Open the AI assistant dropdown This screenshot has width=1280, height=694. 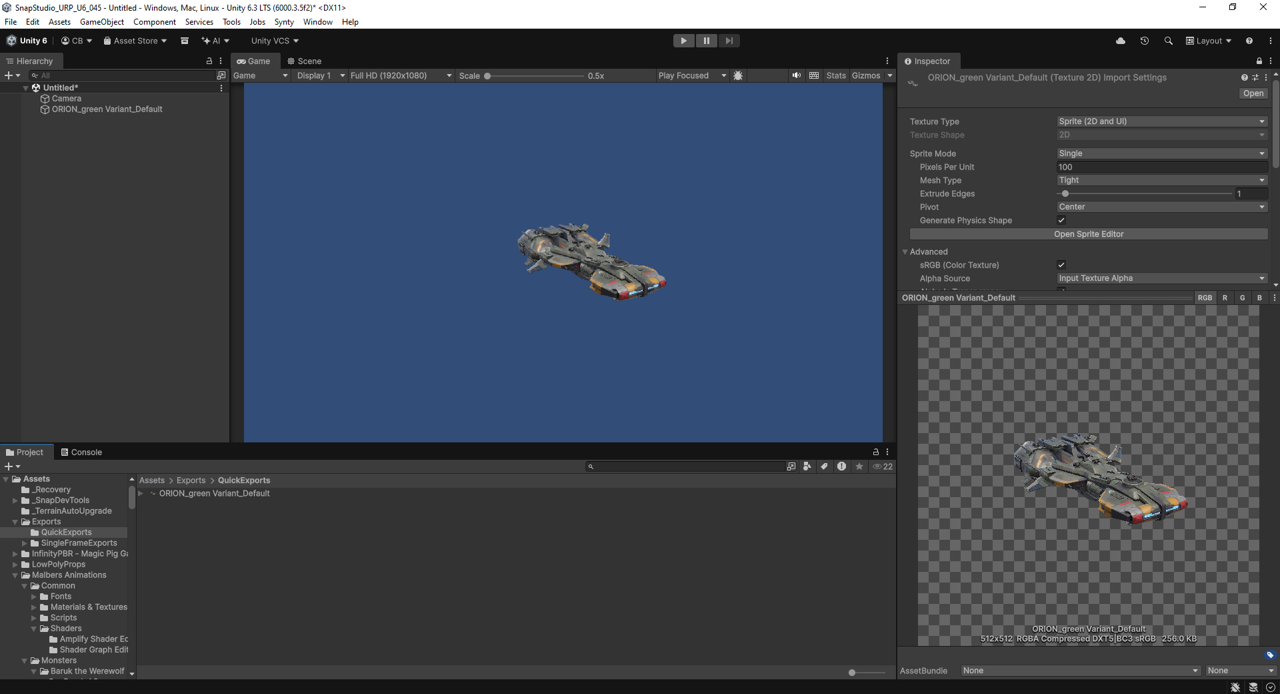tap(215, 41)
